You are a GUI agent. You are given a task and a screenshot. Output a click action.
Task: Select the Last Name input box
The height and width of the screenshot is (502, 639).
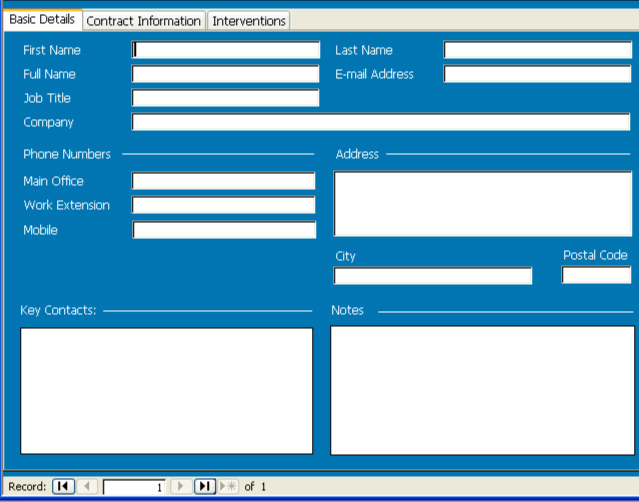(x=538, y=50)
